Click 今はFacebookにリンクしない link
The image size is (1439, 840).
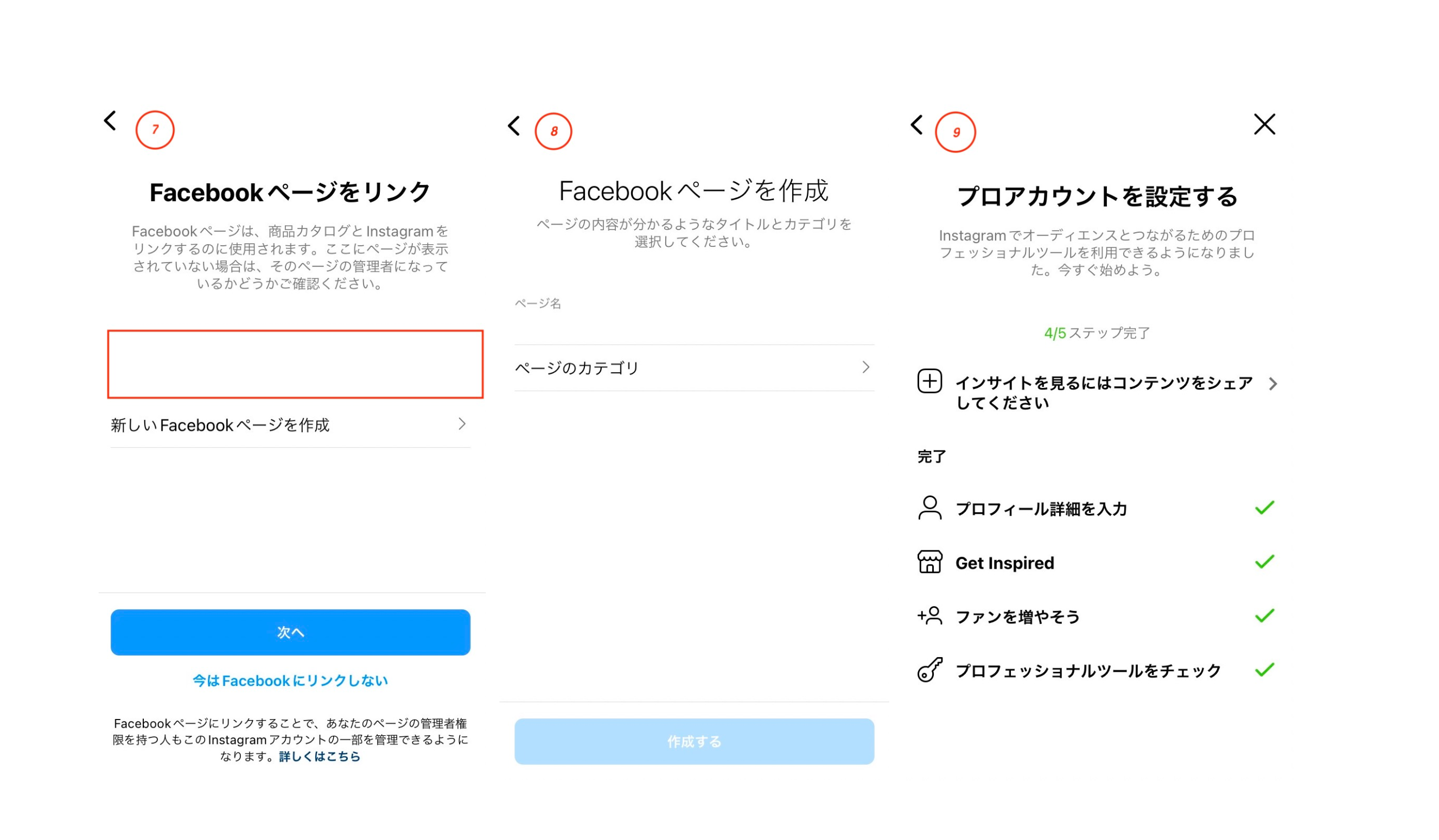coord(290,680)
